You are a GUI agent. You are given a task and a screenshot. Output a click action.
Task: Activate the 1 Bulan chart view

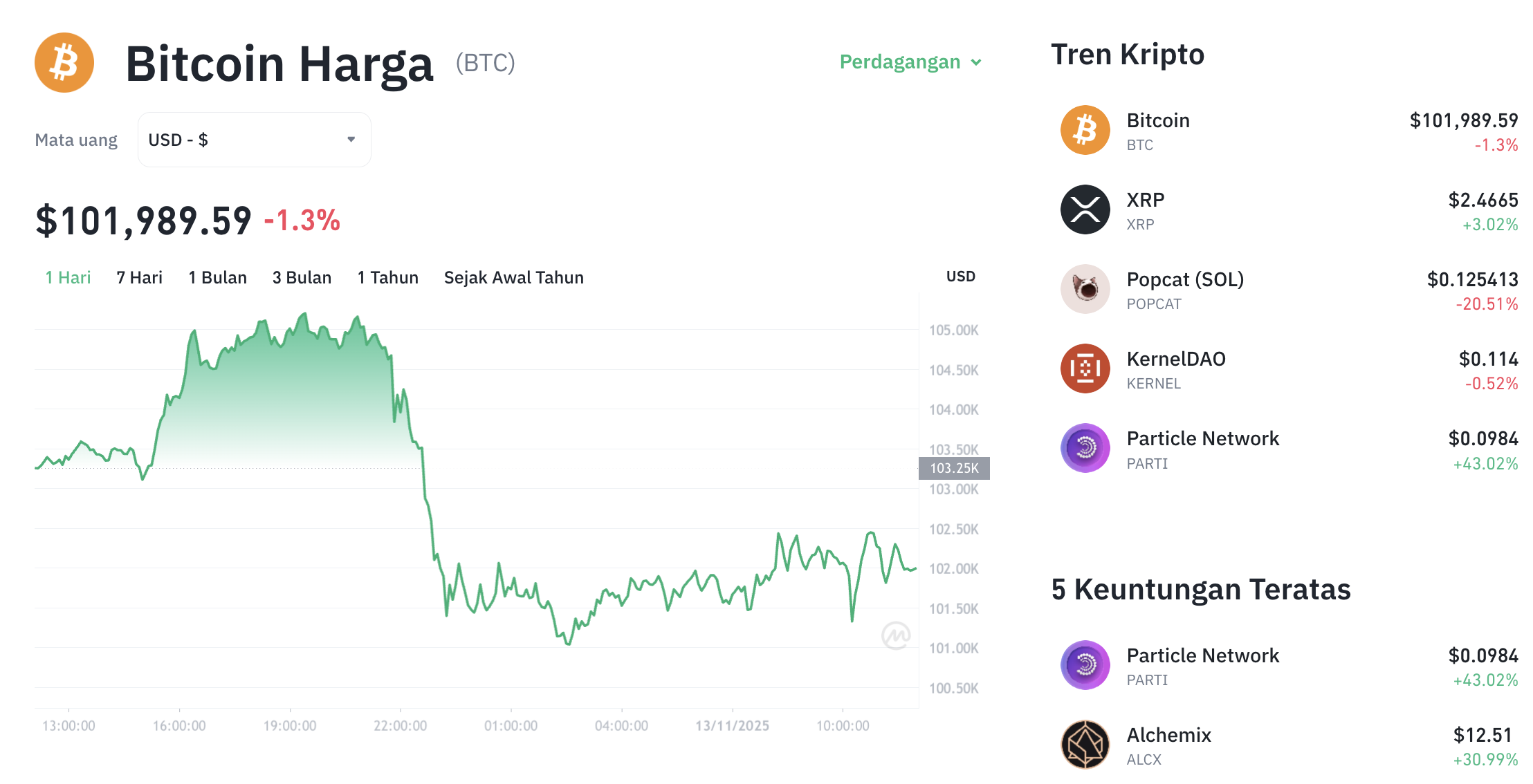[x=217, y=277]
